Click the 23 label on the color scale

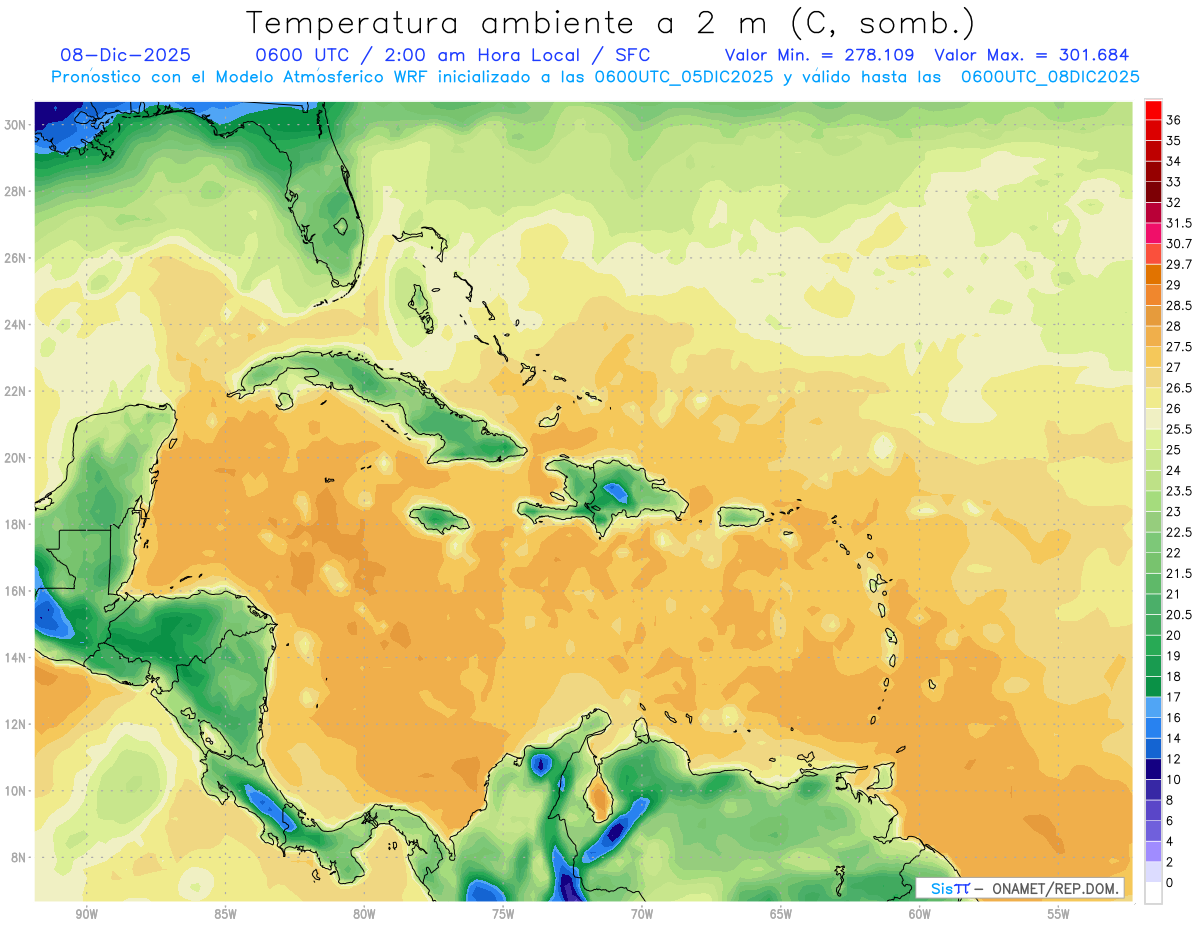click(1174, 512)
